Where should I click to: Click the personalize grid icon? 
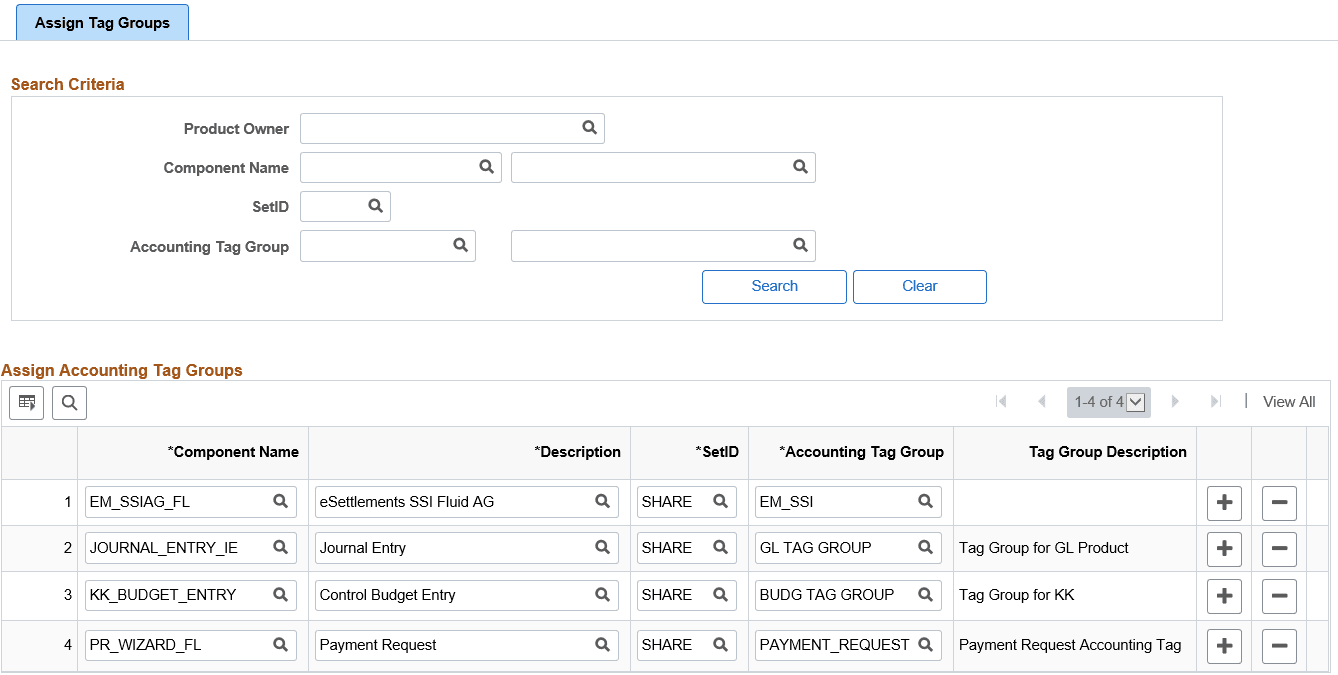(x=26, y=402)
